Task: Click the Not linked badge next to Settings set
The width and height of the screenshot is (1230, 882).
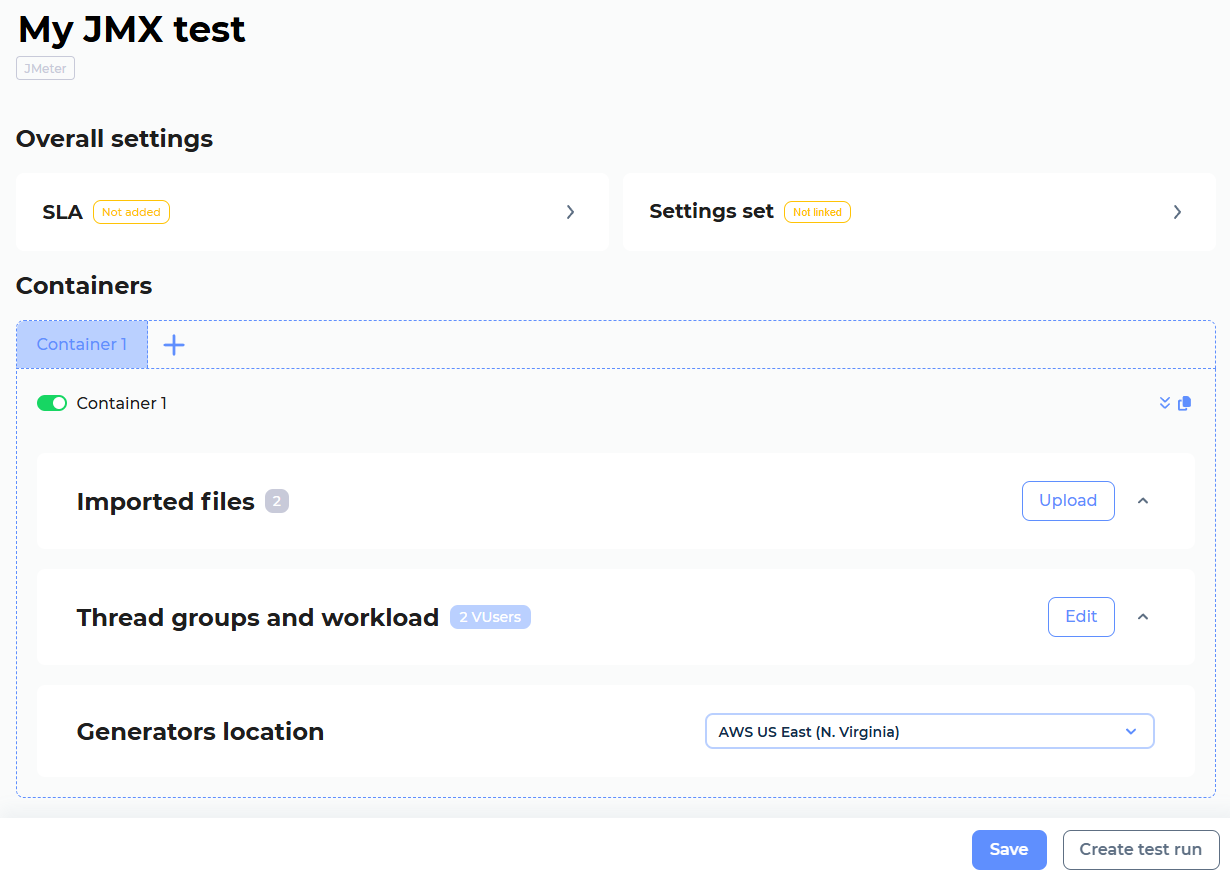Action: pyautogui.click(x=817, y=211)
